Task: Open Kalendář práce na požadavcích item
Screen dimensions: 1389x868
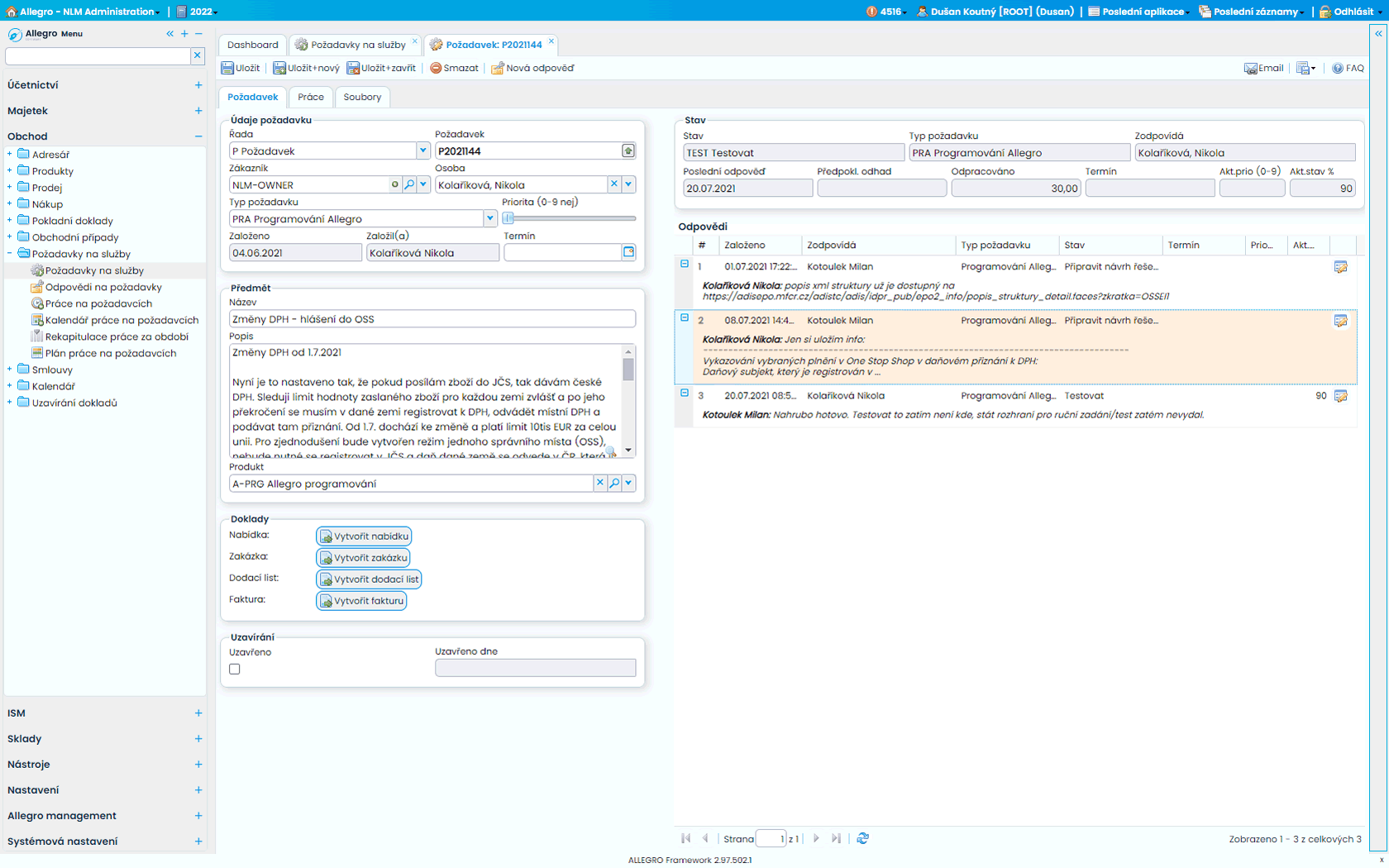Action: 122,320
